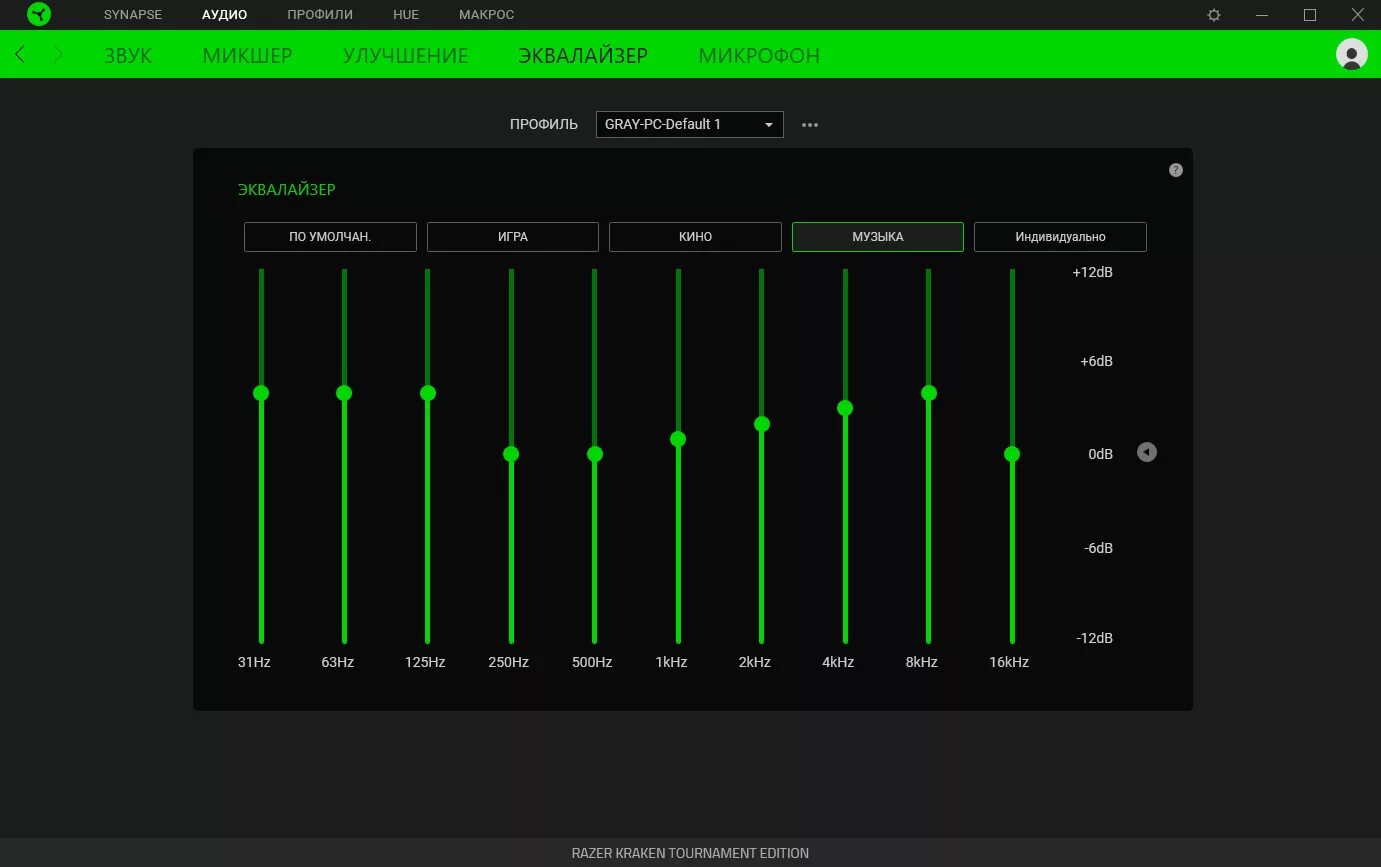Go to ЗВУК subtab

point(128,55)
